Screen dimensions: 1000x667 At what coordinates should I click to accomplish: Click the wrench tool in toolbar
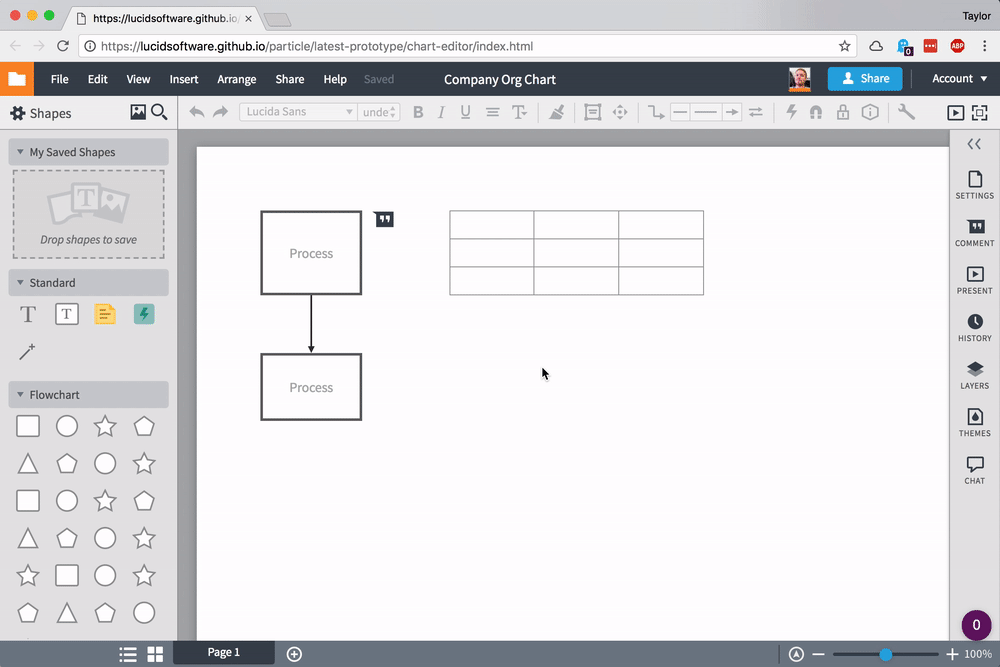pos(906,112)
